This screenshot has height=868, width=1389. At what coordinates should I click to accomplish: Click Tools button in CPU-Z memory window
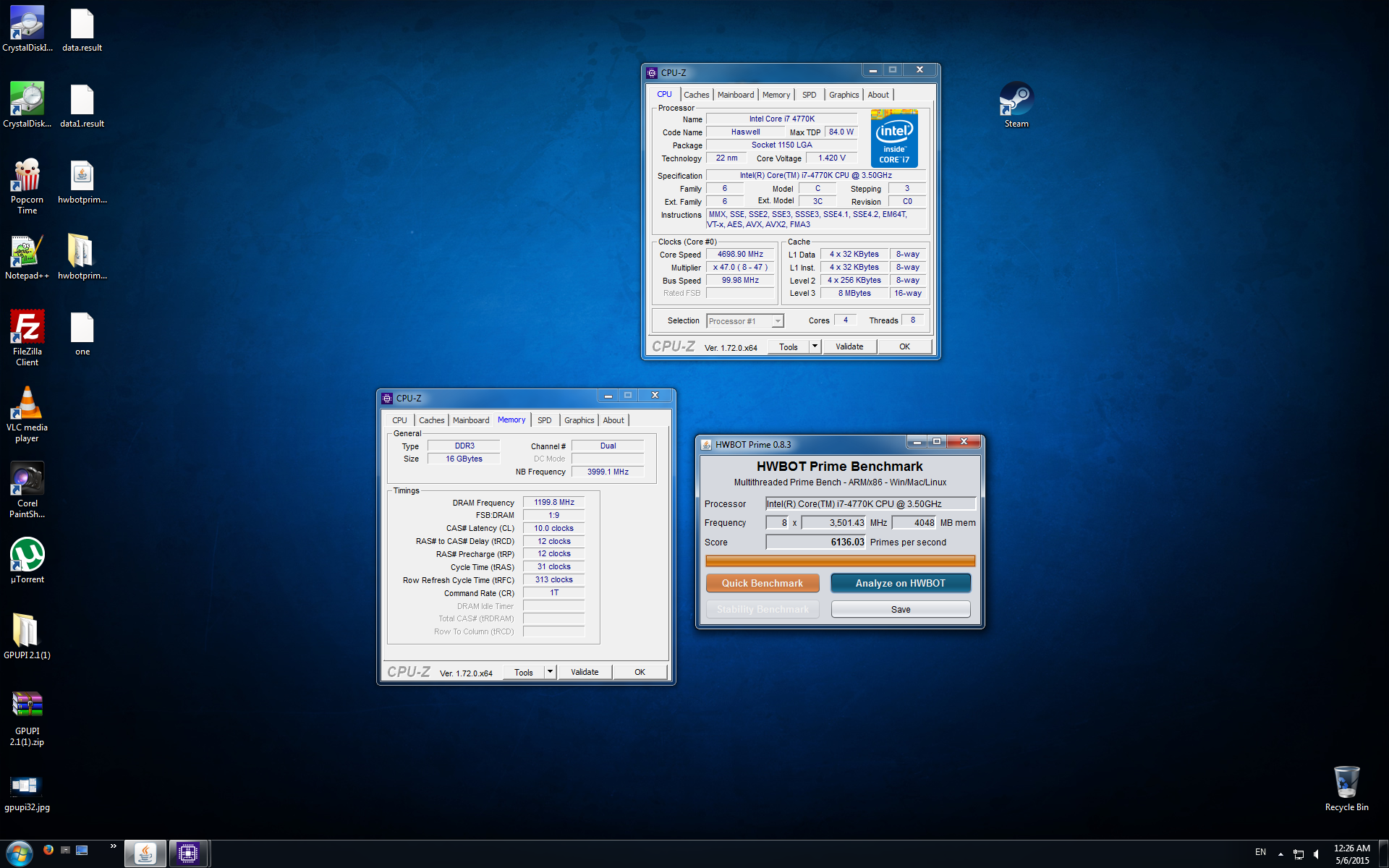[524, 672]
